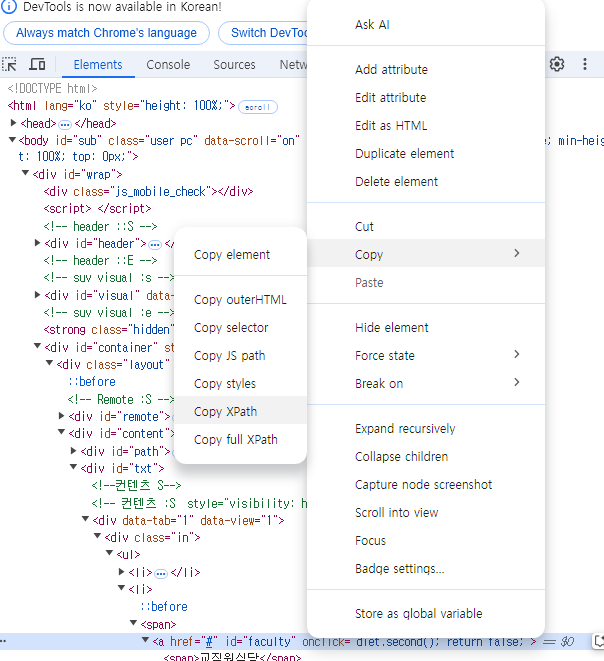Image resolution: width=604 pixels, height=661 pixels.
Task: Select the DOCTYPE html line
Action: (x=53, y=89)
